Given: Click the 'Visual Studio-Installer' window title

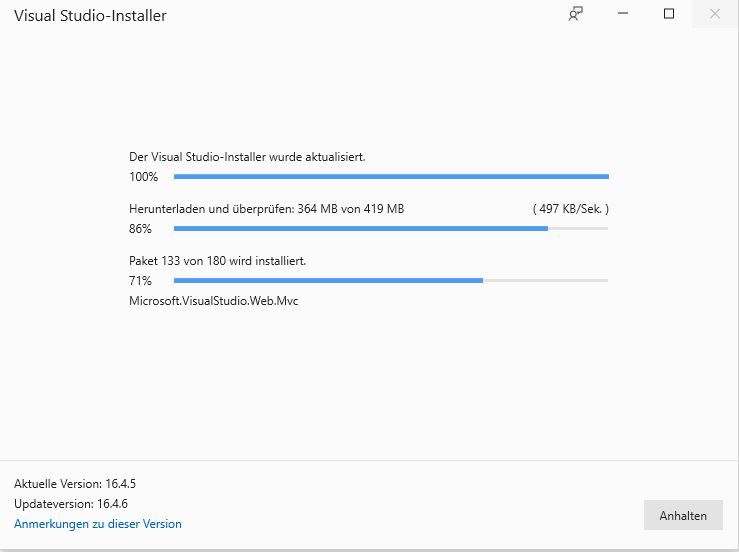Looking at the screenshot, I should pos(90,16).
